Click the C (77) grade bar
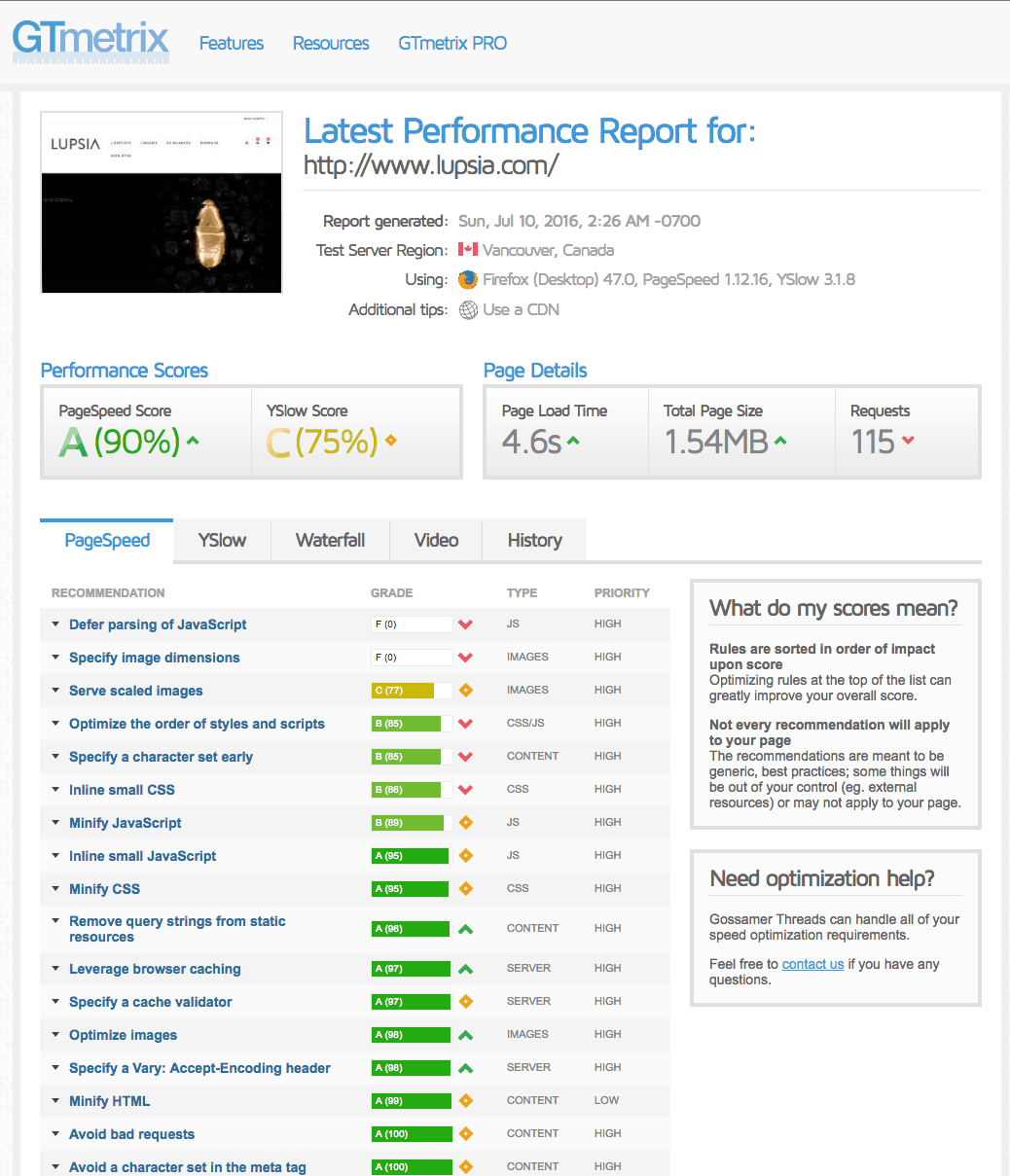 point(413,691)
